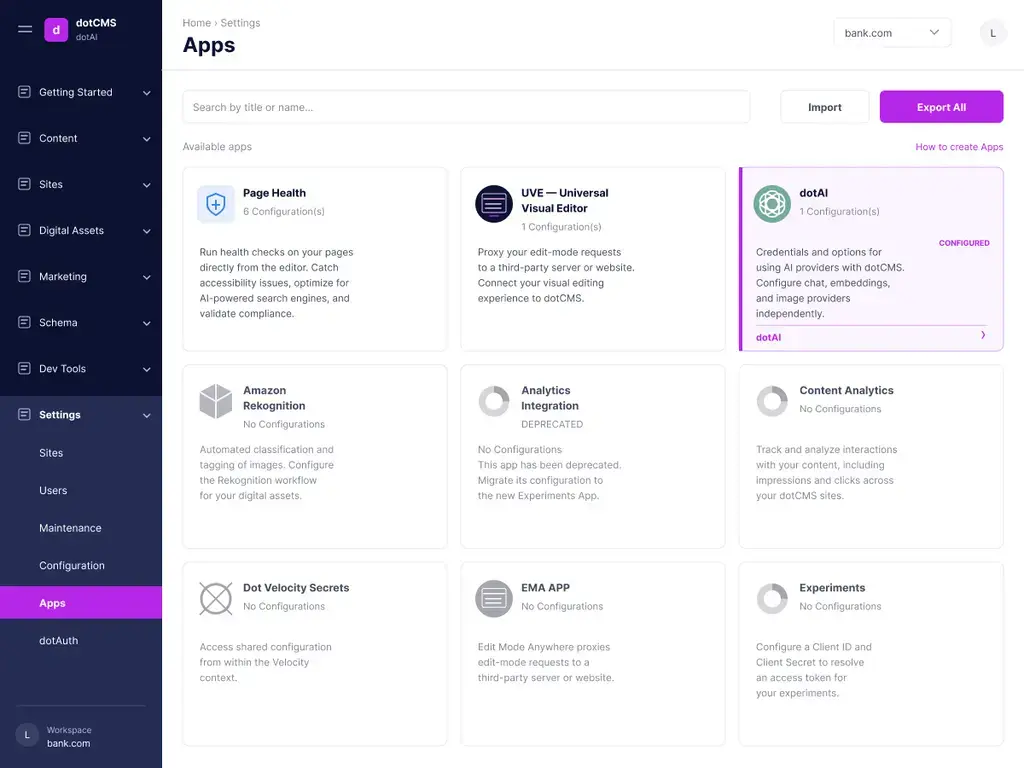
Task: Click the Export All button
Action: pos(941,107)
